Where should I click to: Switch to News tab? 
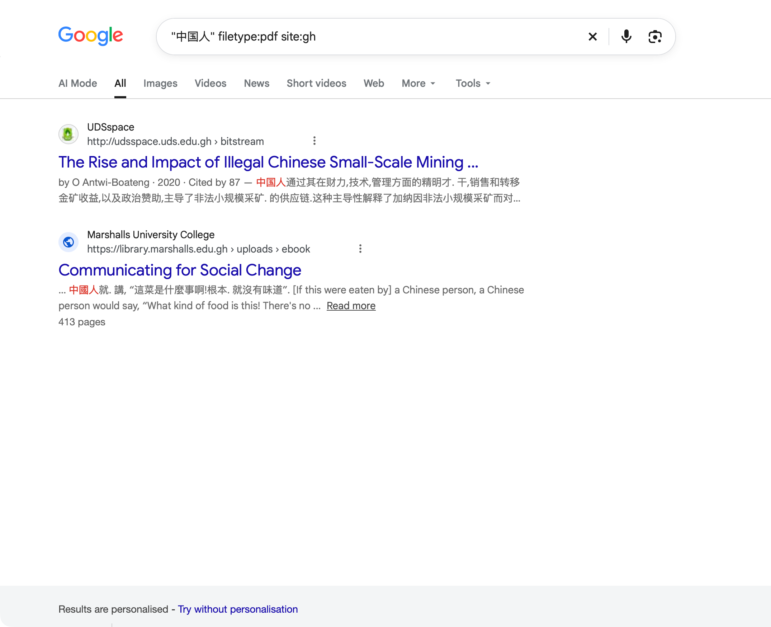[x=257, y=83]
